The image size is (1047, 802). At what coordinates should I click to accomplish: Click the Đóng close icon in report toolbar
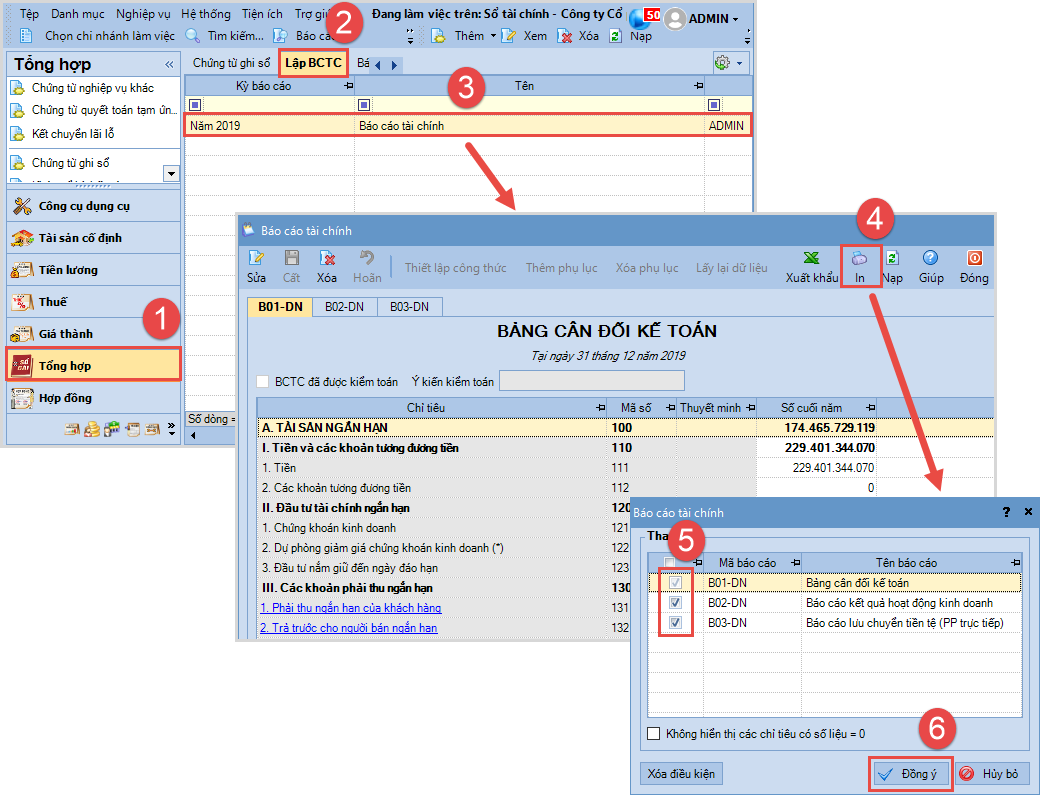[x=974, y=259]
